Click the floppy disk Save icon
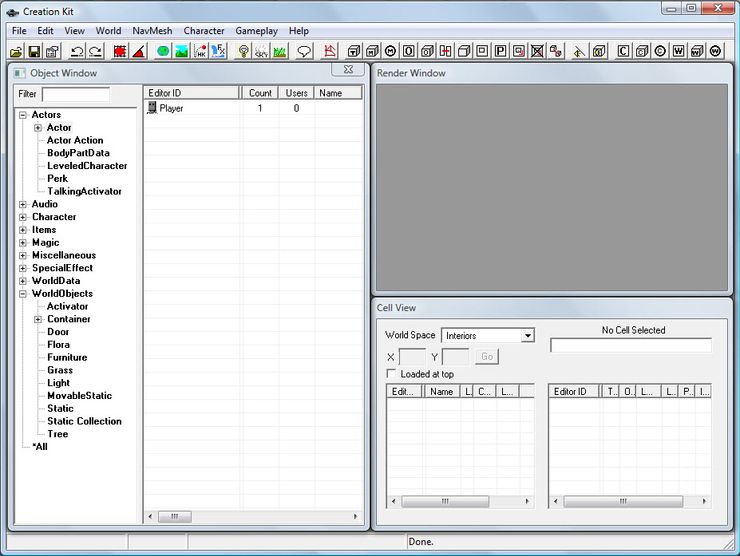 pos(34,51)
